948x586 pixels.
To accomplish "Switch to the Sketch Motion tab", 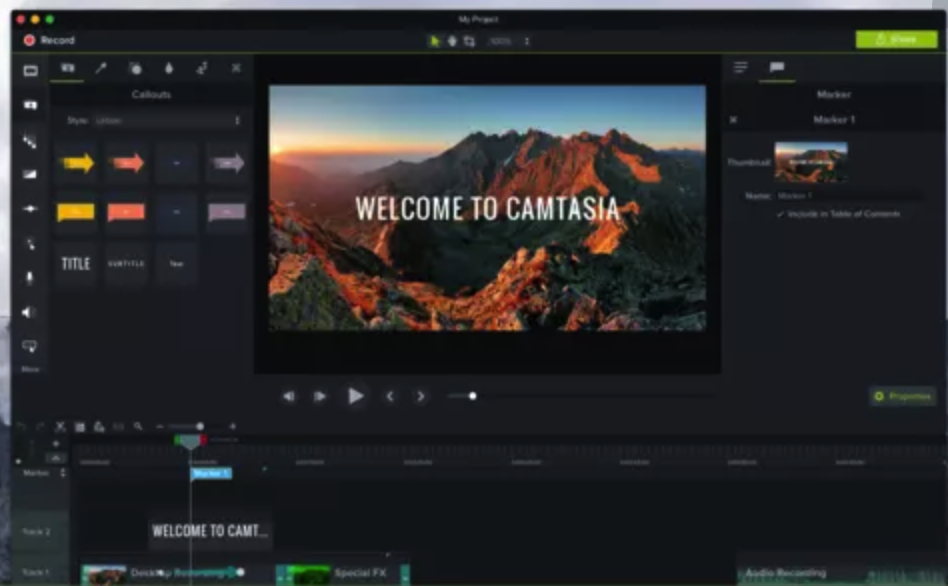I will pos(202,68).
